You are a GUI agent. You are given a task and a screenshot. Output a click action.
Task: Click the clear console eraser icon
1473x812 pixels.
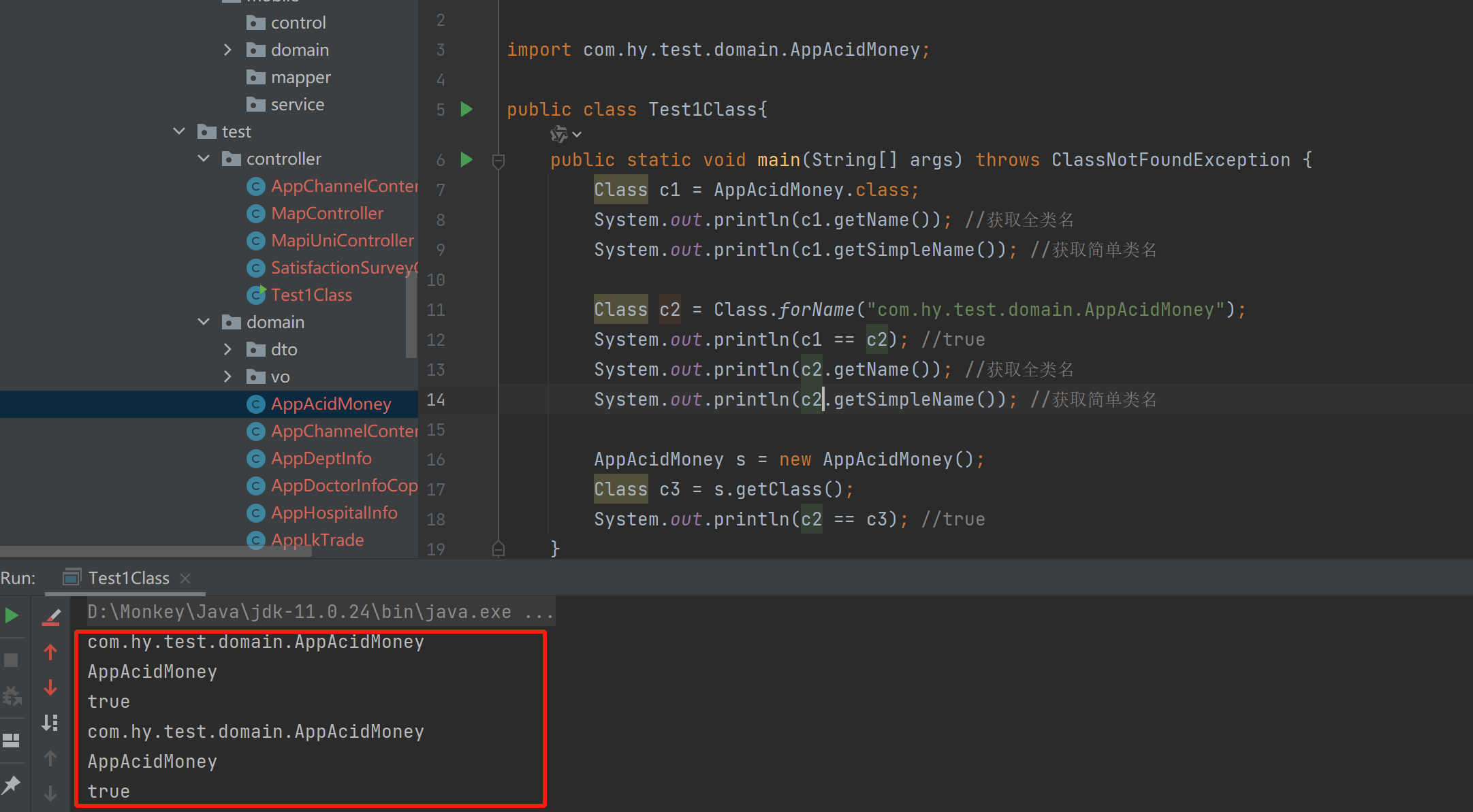[x=51, y=617]
